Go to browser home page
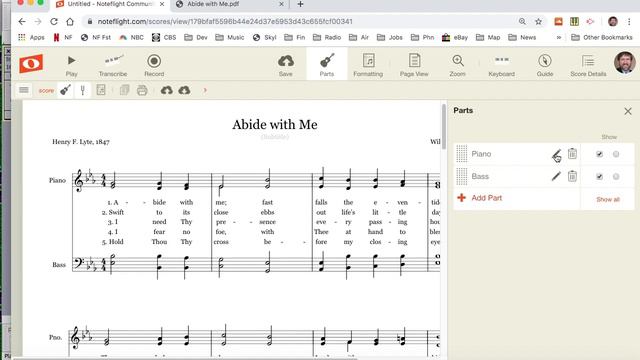 (x=70, y=22)
